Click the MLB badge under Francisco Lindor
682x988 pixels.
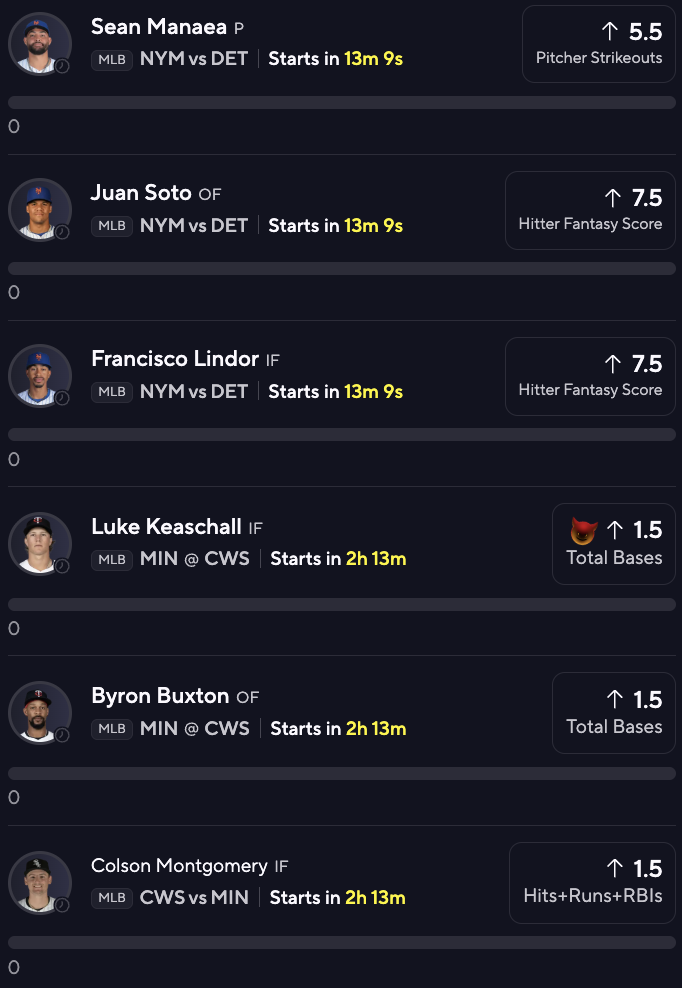point(112,392)
